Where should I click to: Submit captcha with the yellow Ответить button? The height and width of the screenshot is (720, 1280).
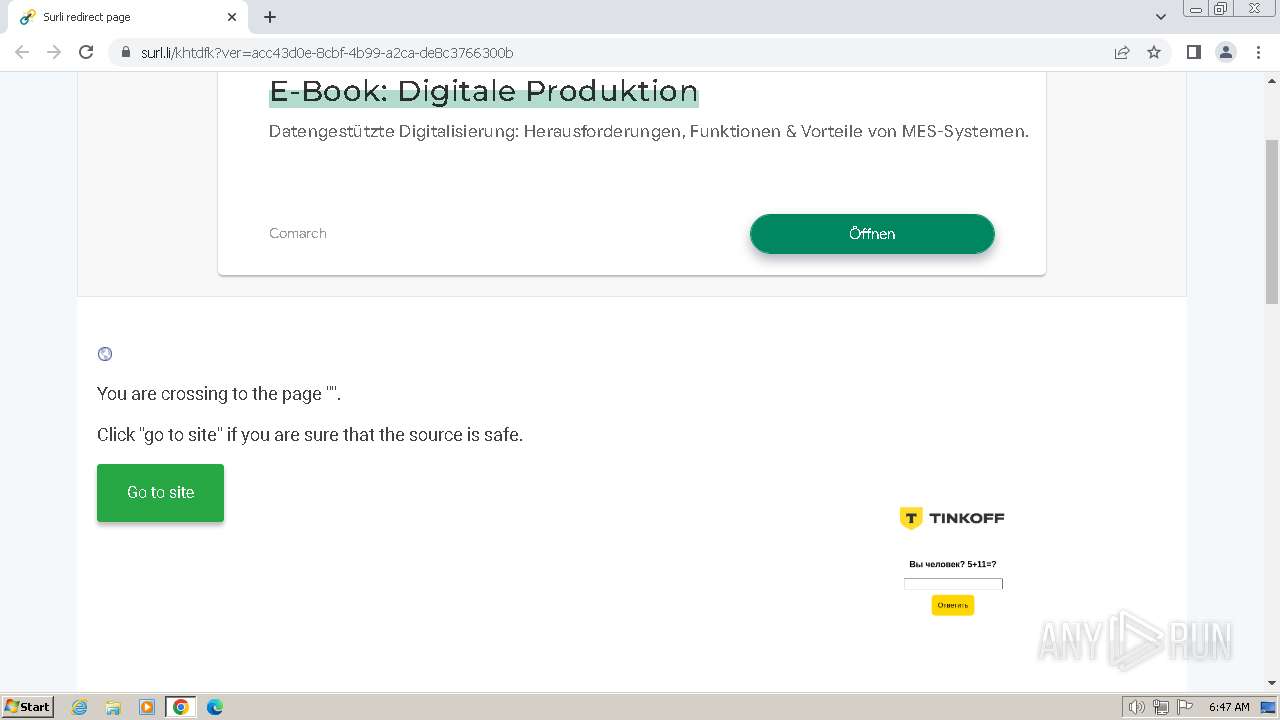coord(953,605)
